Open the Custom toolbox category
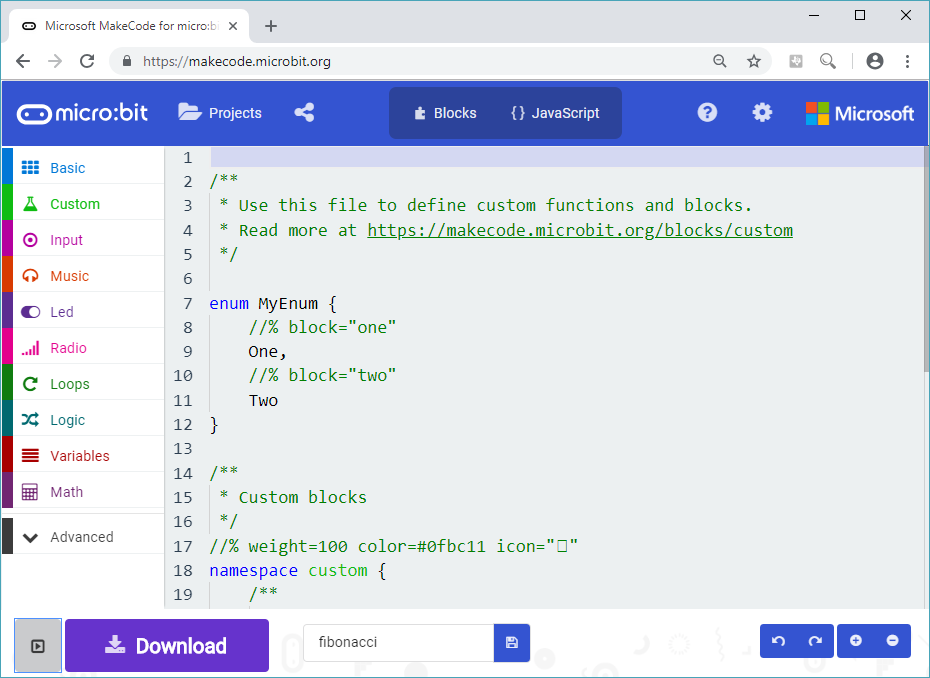930x678 pixels. 83,204
